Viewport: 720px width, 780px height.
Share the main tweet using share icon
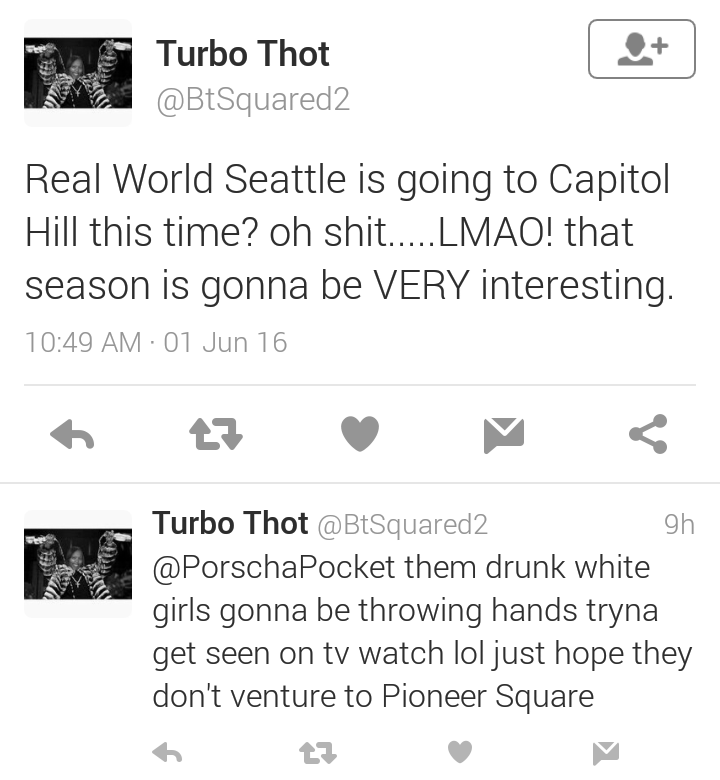pos(648,434)
